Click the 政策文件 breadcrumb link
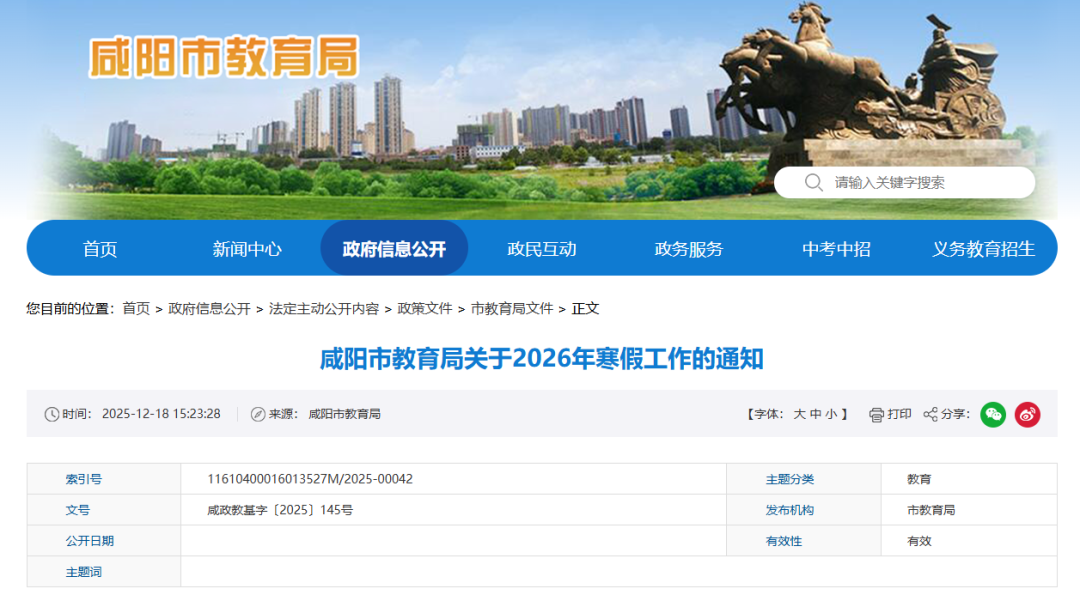Screen dimensions: 1080x595 425,309
